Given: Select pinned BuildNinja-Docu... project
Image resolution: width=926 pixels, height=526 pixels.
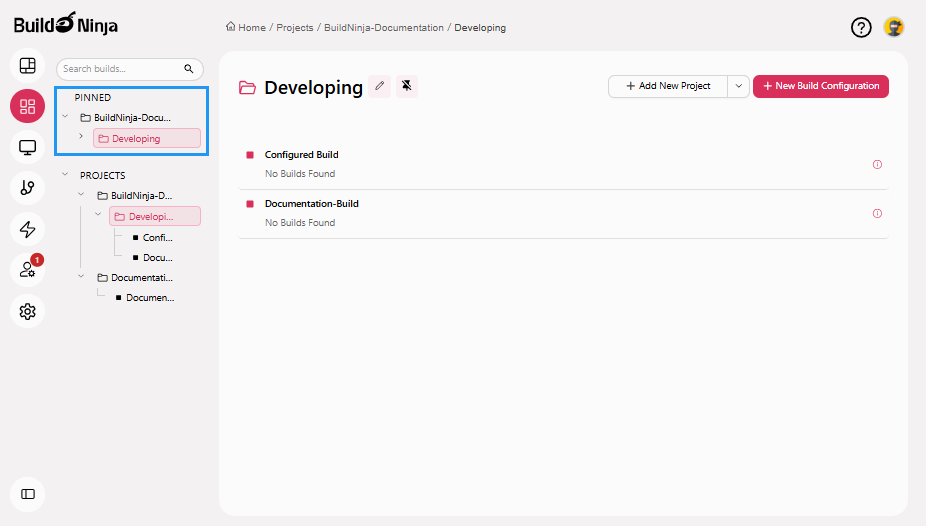Looking at the screenshot, I should click(x=126, y=117).
